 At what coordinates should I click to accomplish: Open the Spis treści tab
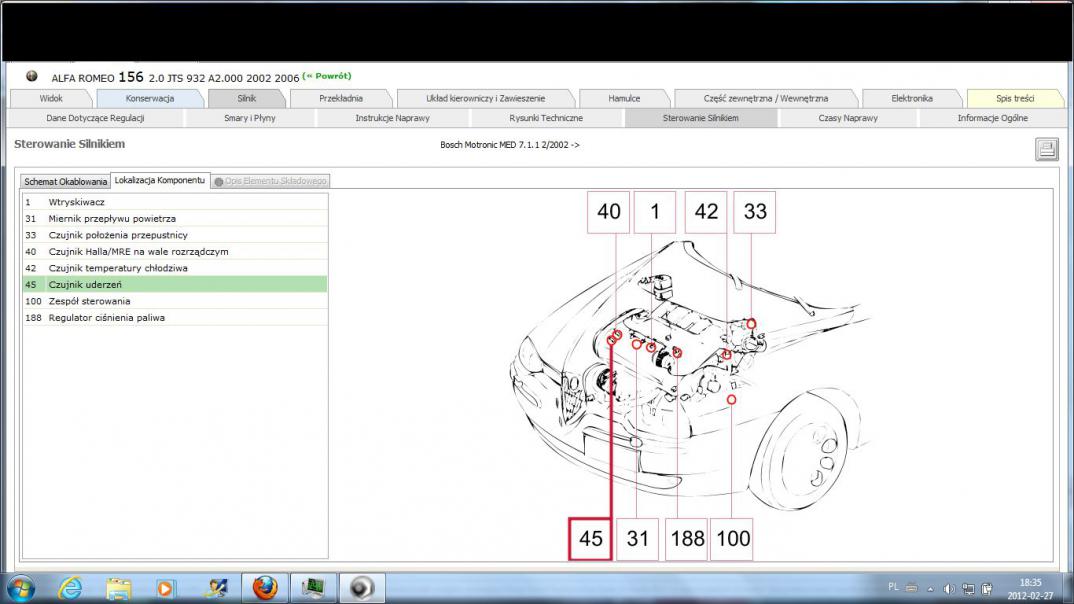coord(1015,99)
